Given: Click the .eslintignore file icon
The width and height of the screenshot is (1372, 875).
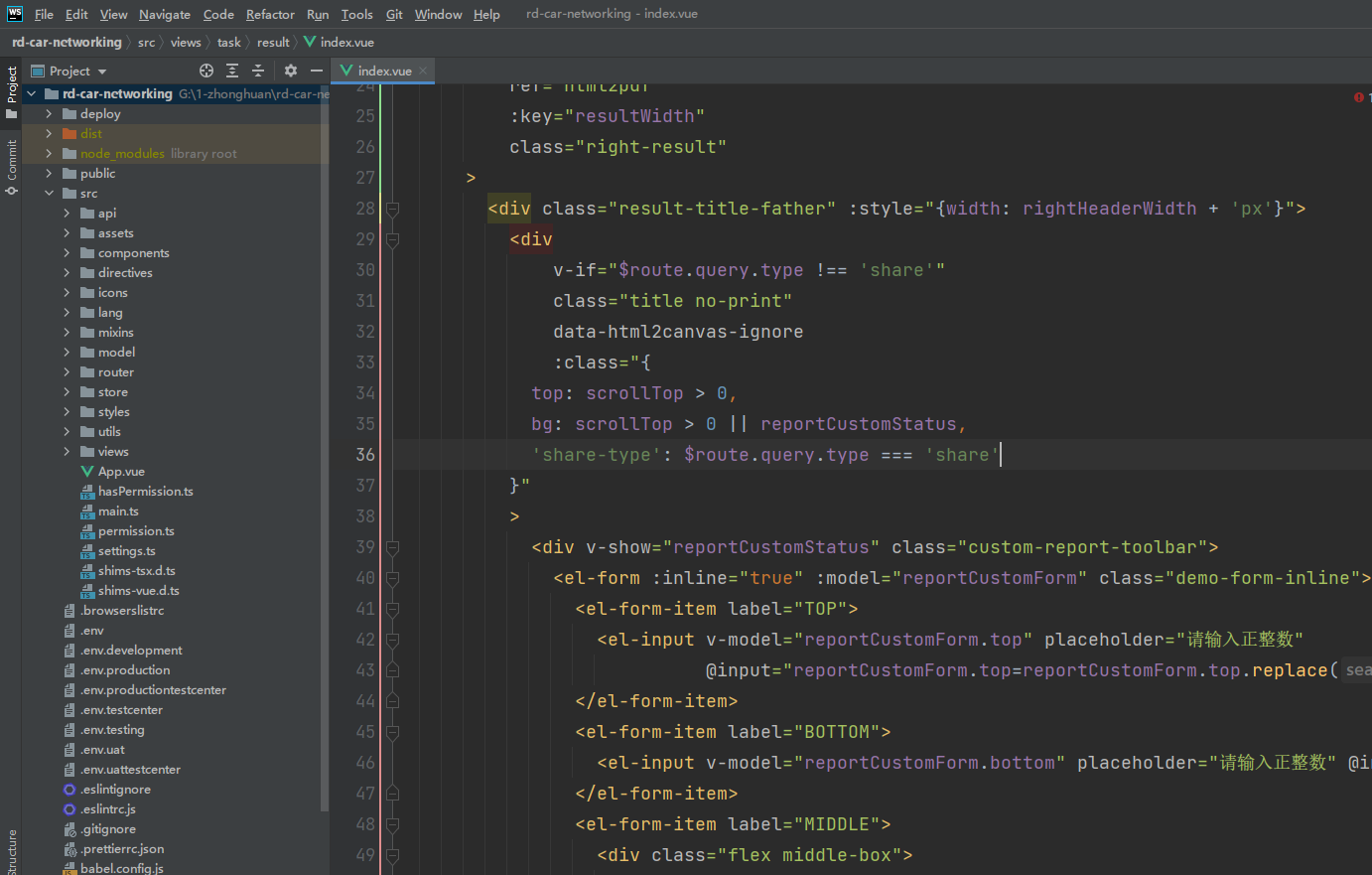Looking at the screenshot, I should pyautogui.click(x=68, y=789).
